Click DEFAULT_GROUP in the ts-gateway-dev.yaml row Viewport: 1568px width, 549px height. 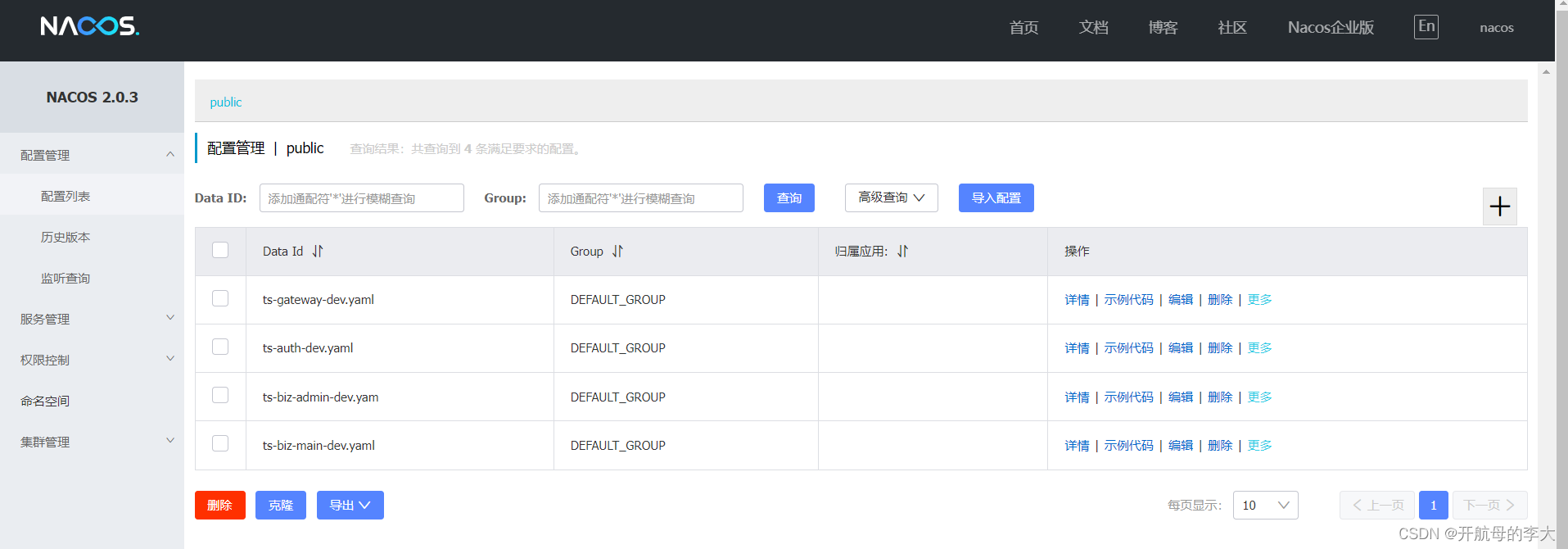coord(617,300)
